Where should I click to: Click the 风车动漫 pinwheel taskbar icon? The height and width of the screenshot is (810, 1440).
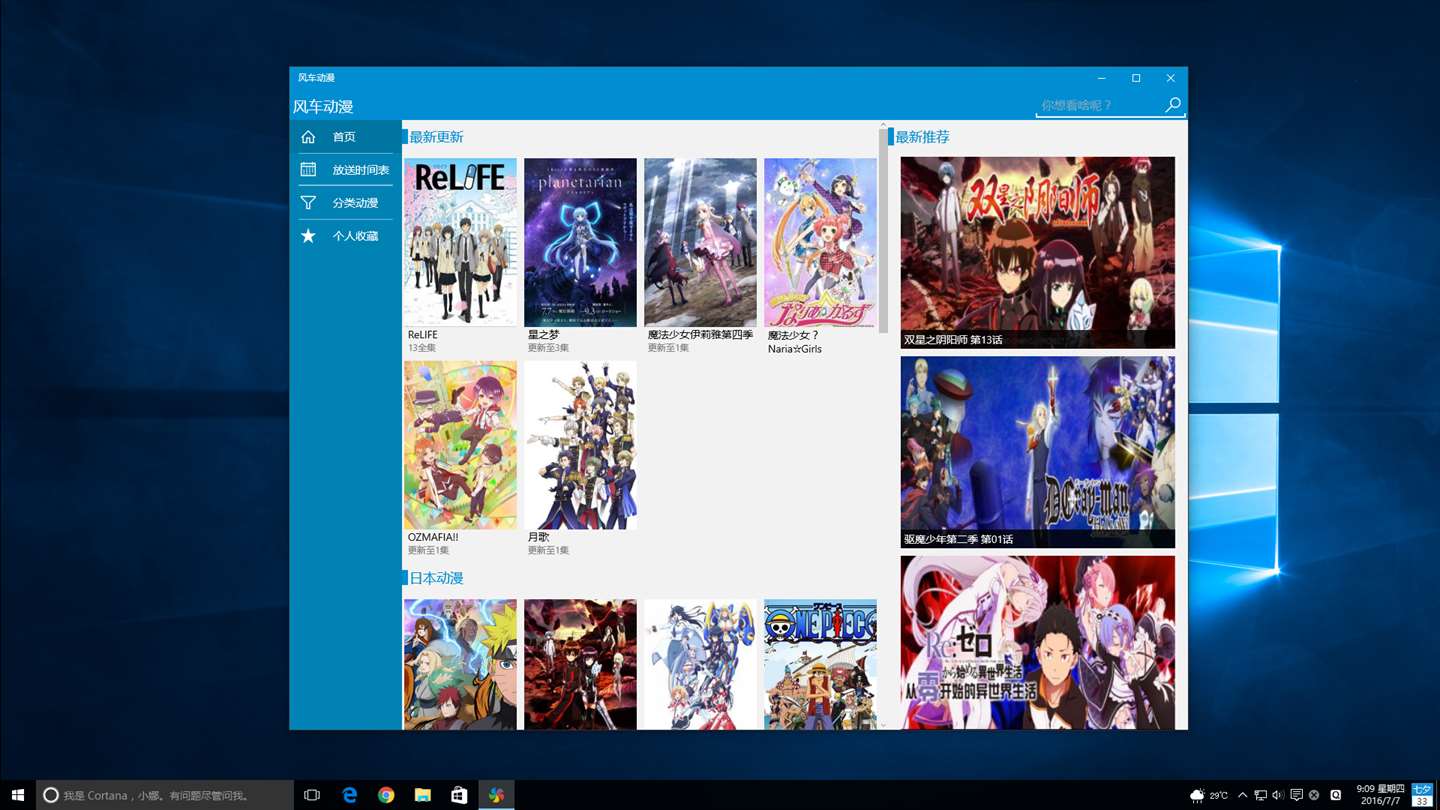[x=496, y=795]
